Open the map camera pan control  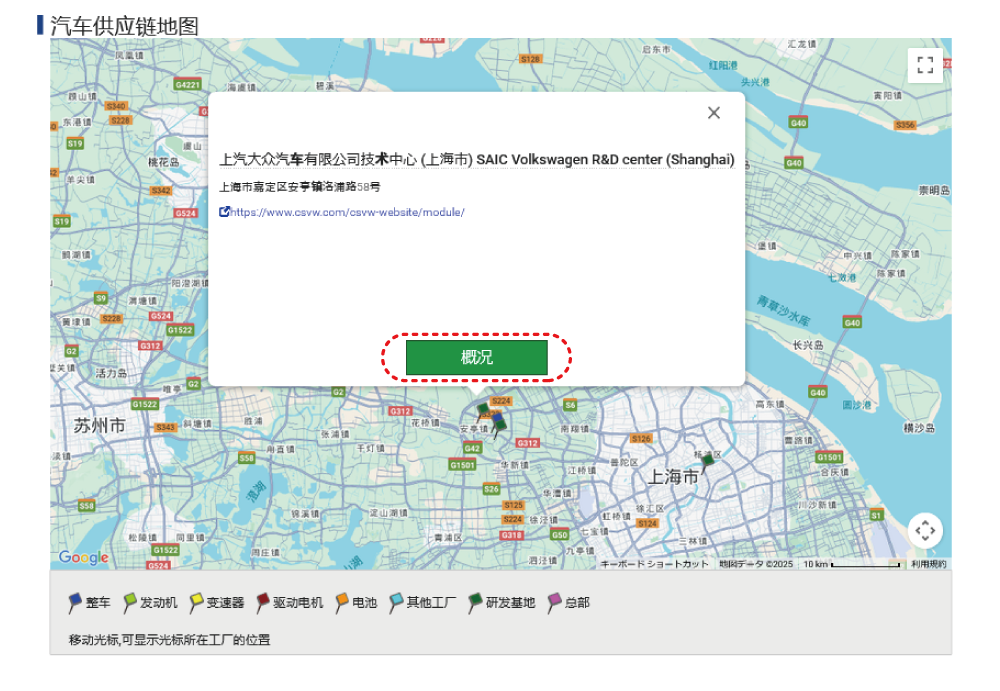[925, 530]
